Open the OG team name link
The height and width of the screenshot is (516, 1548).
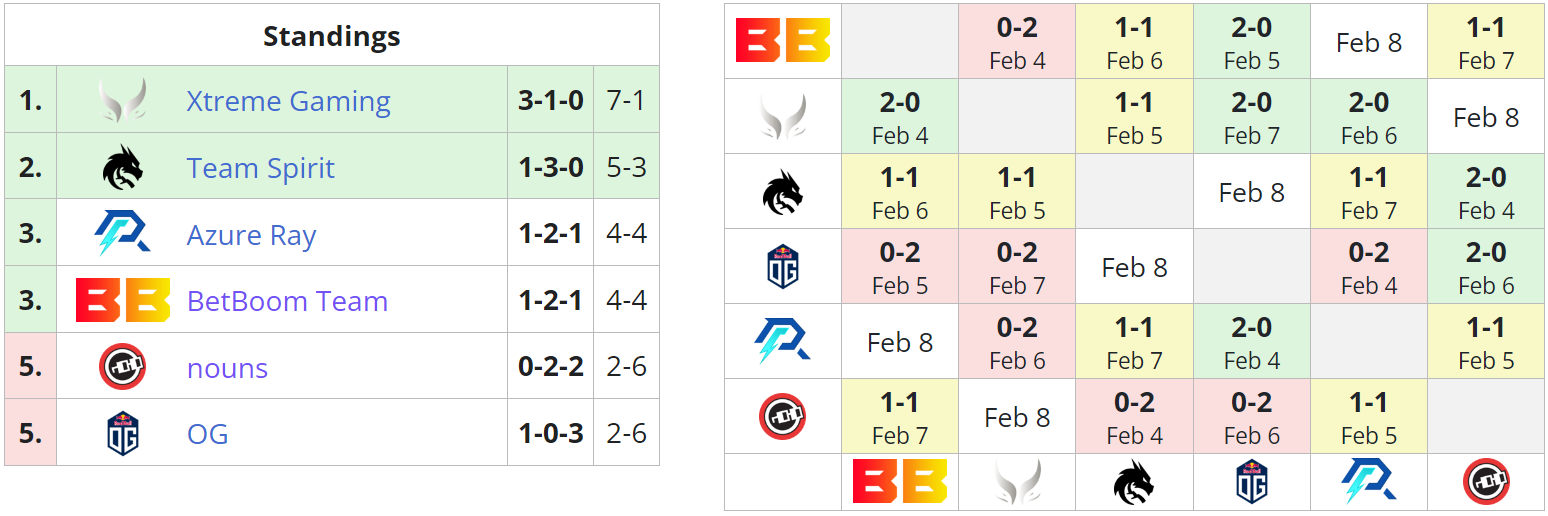click(207, 434)
